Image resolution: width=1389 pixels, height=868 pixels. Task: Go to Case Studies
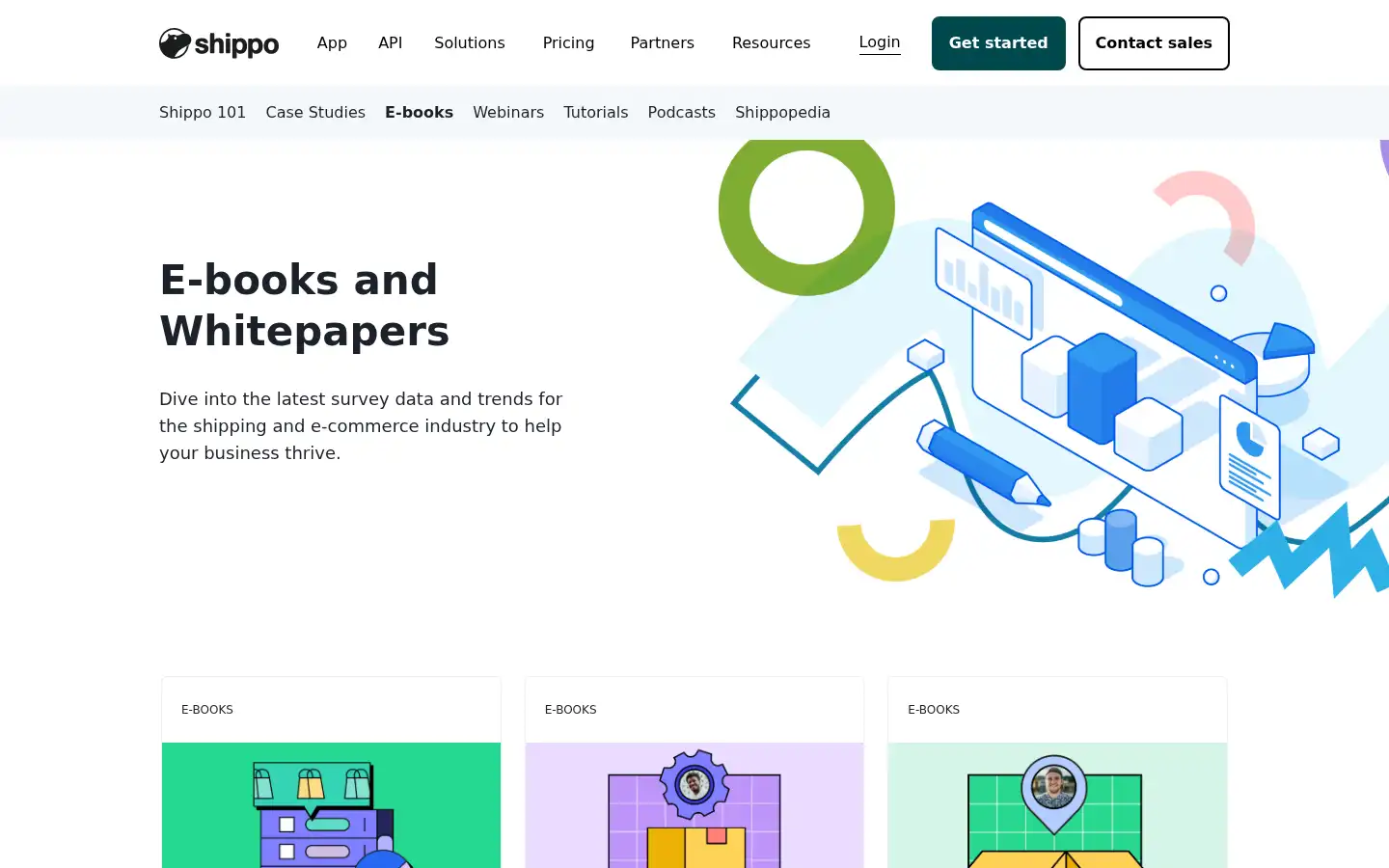pyautogui.click(x=315, y=112)
